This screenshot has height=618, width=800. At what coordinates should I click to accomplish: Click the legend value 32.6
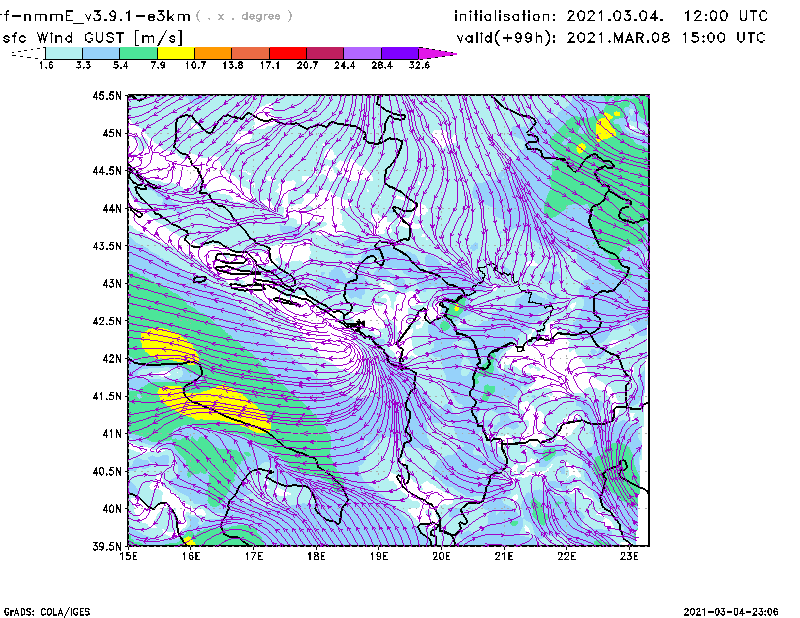[419, 65]
